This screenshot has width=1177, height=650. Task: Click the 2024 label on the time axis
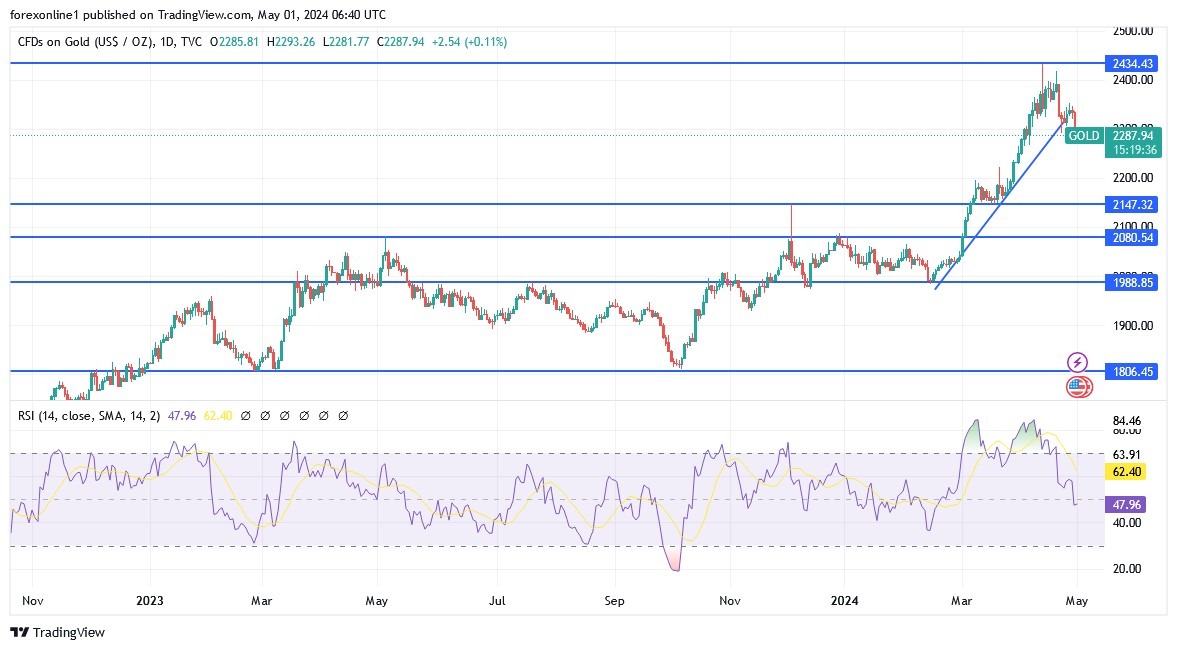coord(845,601)
